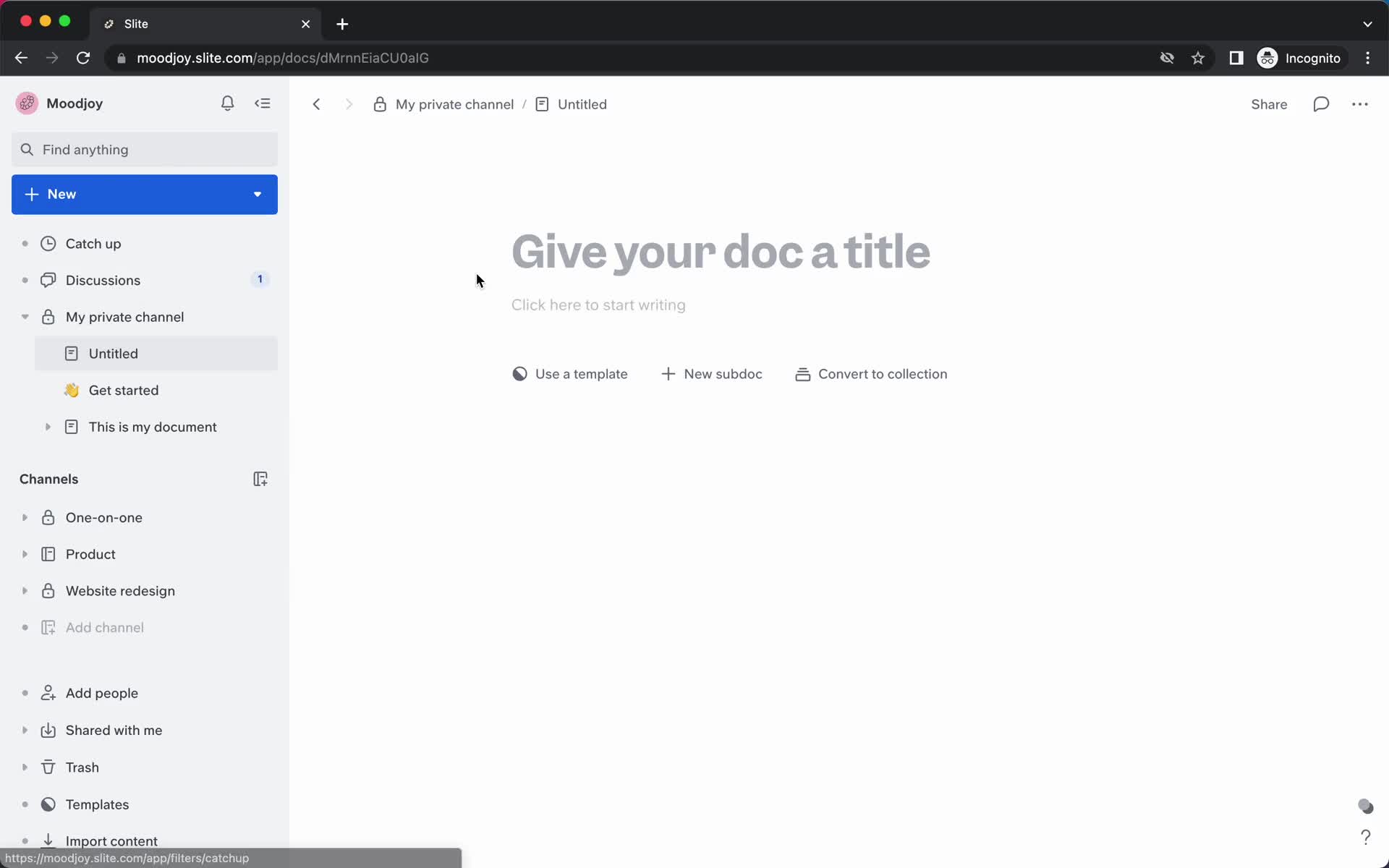Click the Share icon button

click(1269, 104)
